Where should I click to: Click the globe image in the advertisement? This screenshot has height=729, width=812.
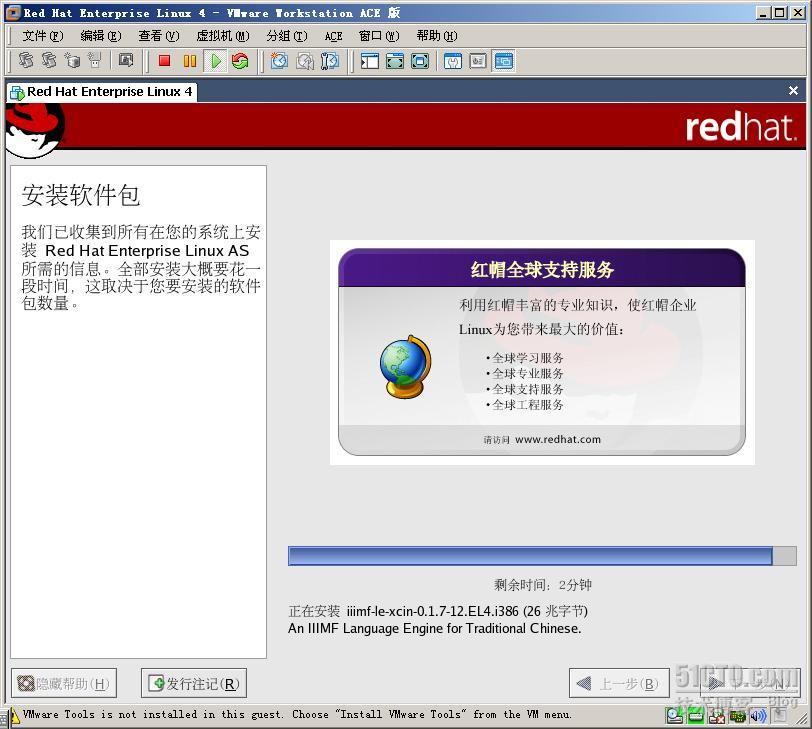(x=405, y=367)
